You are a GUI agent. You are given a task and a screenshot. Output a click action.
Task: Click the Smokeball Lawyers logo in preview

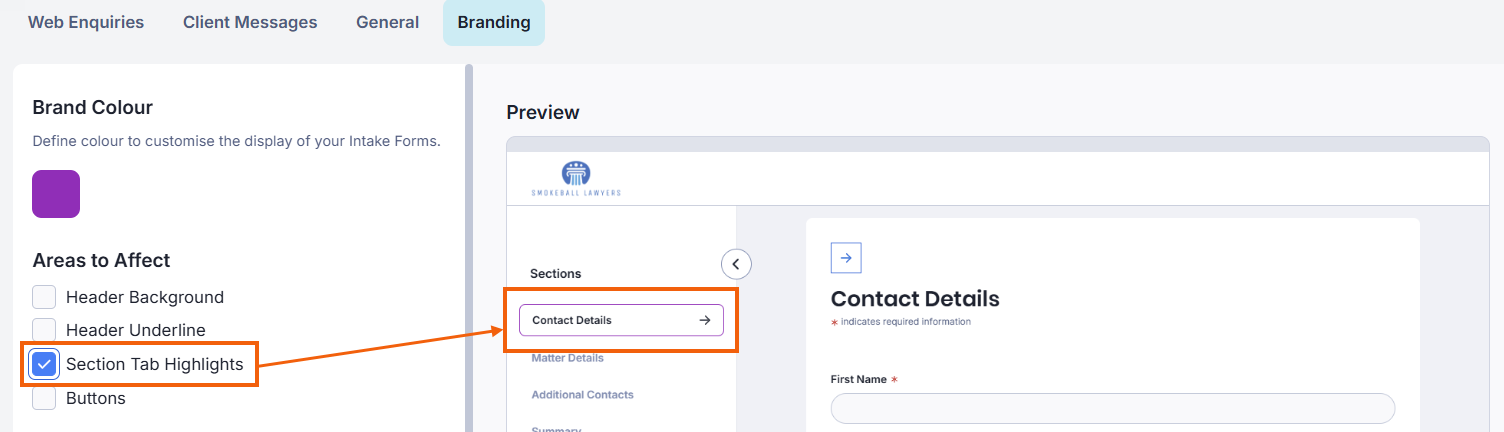click(x=576, y=178)
